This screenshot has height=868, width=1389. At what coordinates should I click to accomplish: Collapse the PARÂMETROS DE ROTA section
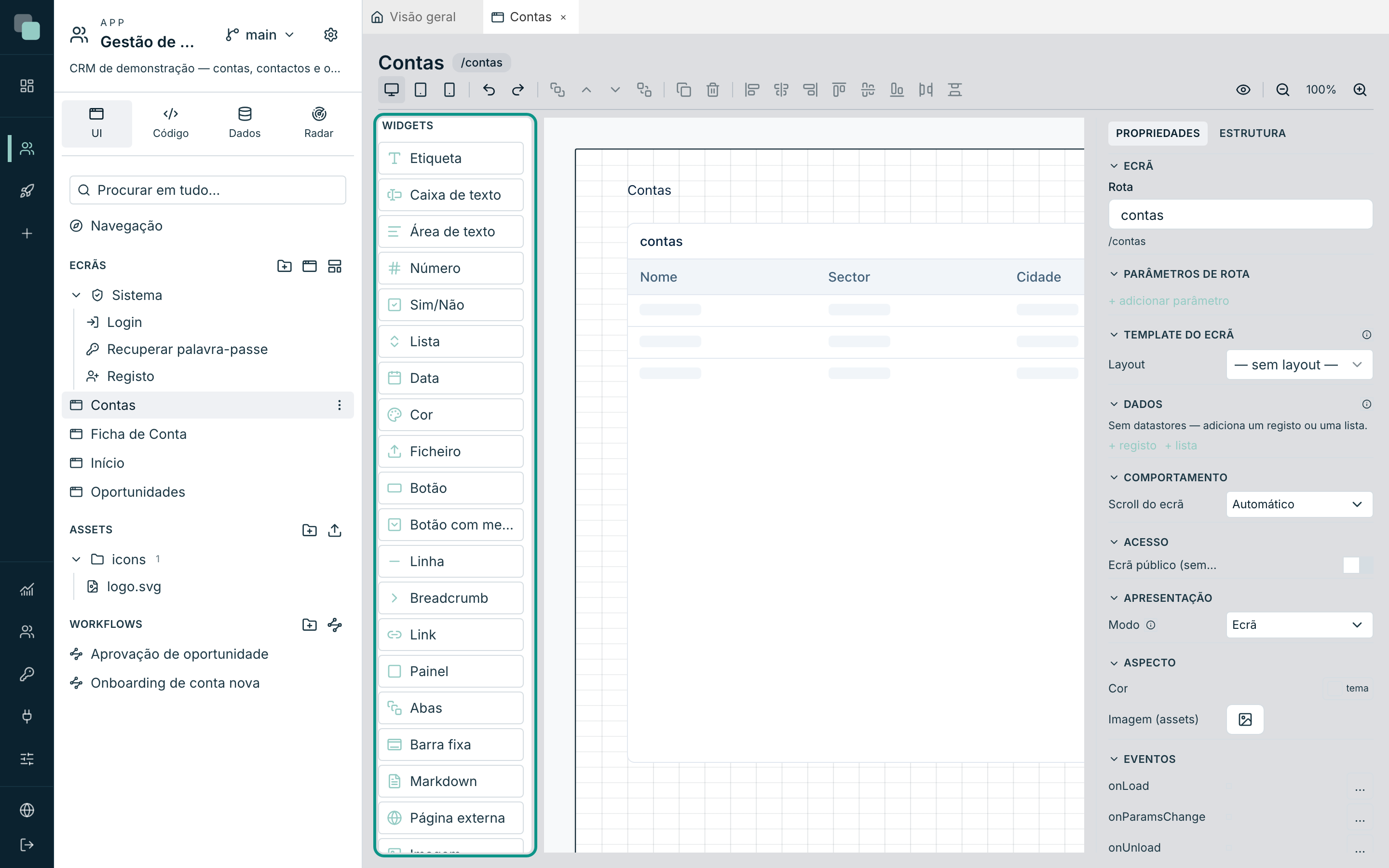click(1114, 274)
